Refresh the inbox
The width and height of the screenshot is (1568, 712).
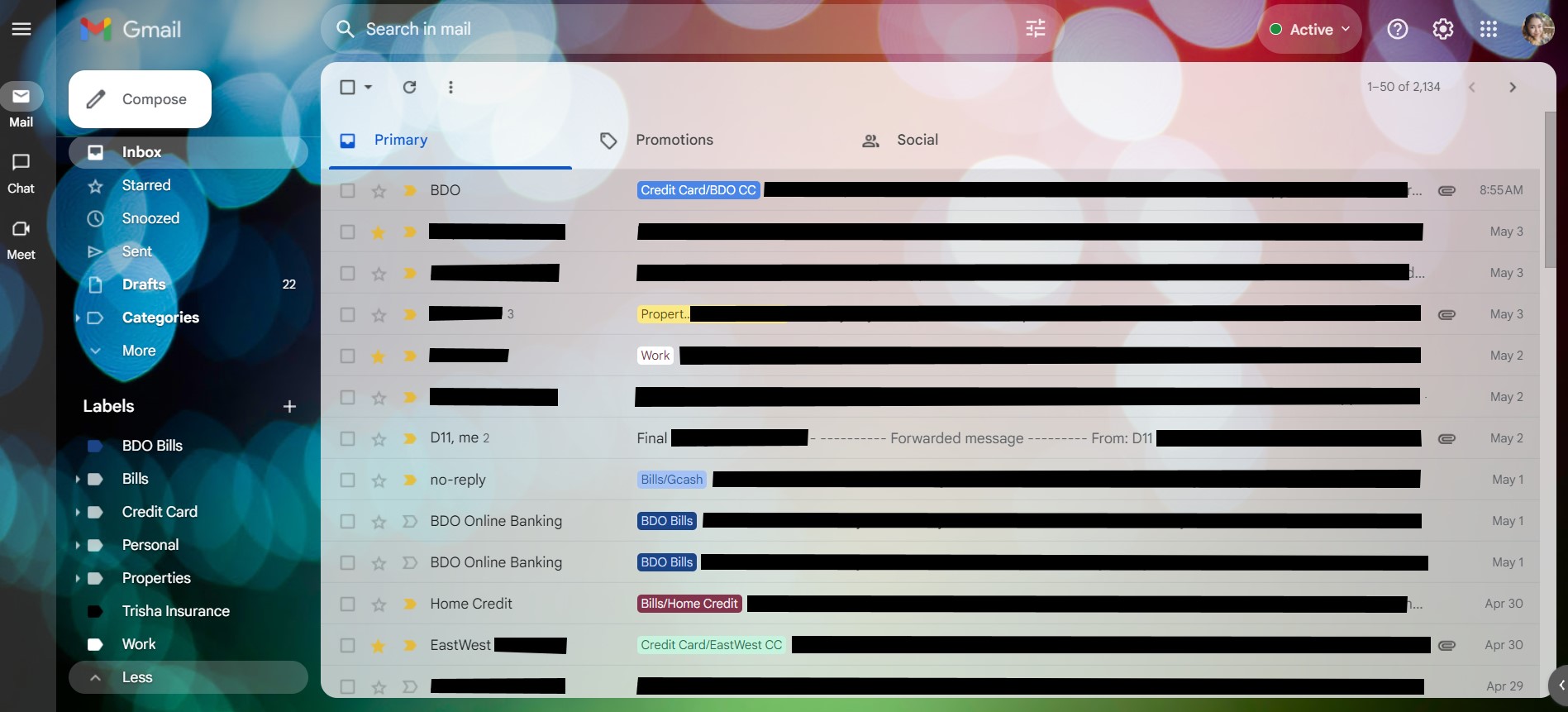click(409, 87)
